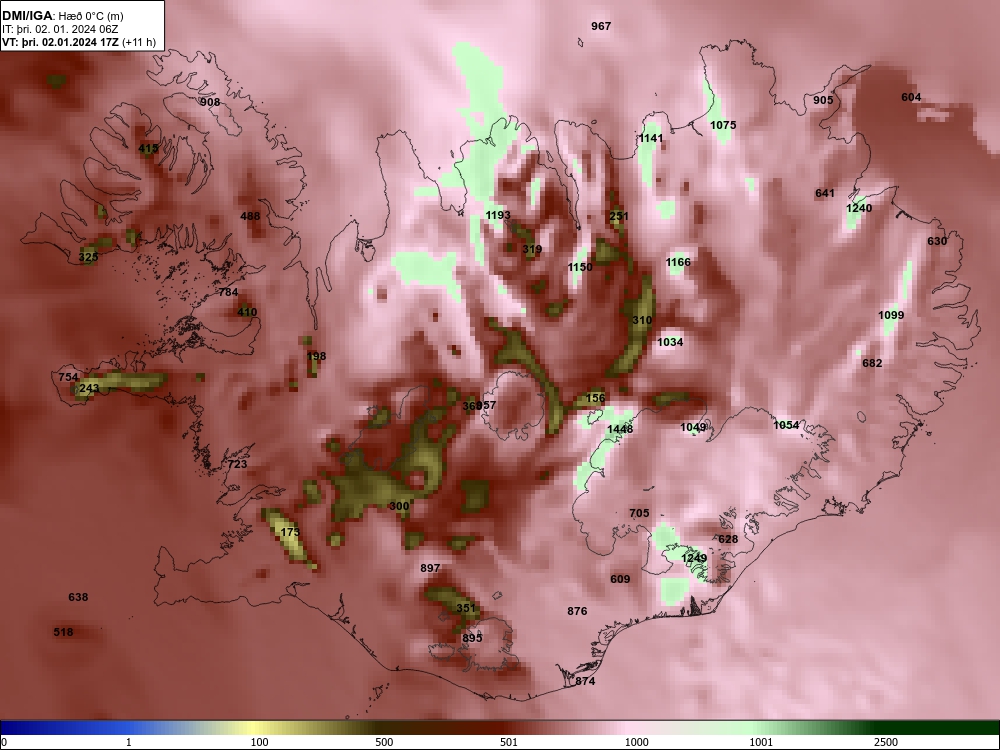Image resolution: width=1000 pixels, height=750 pixels.
Task: Select the 518 value over the sea
Action: pyautogui.click(x=63, y=633)
